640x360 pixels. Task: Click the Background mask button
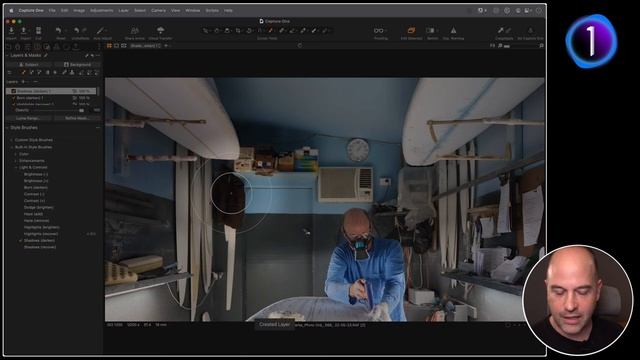click(x=77, y=64)
